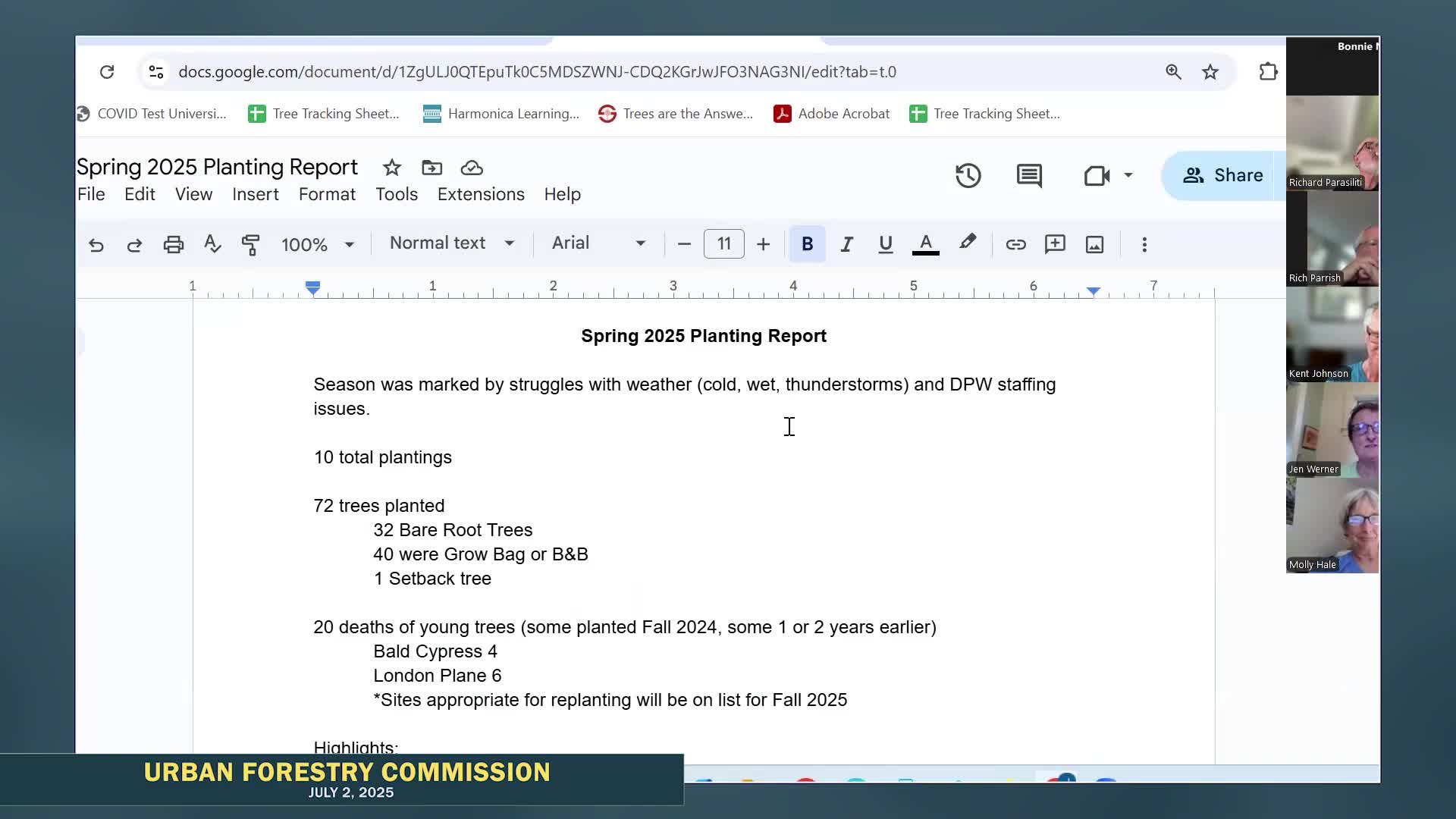The height and width of the screenshot is (819, 1456).
Task: Toggle bold formatting button
Action: [x=807, y=244]
